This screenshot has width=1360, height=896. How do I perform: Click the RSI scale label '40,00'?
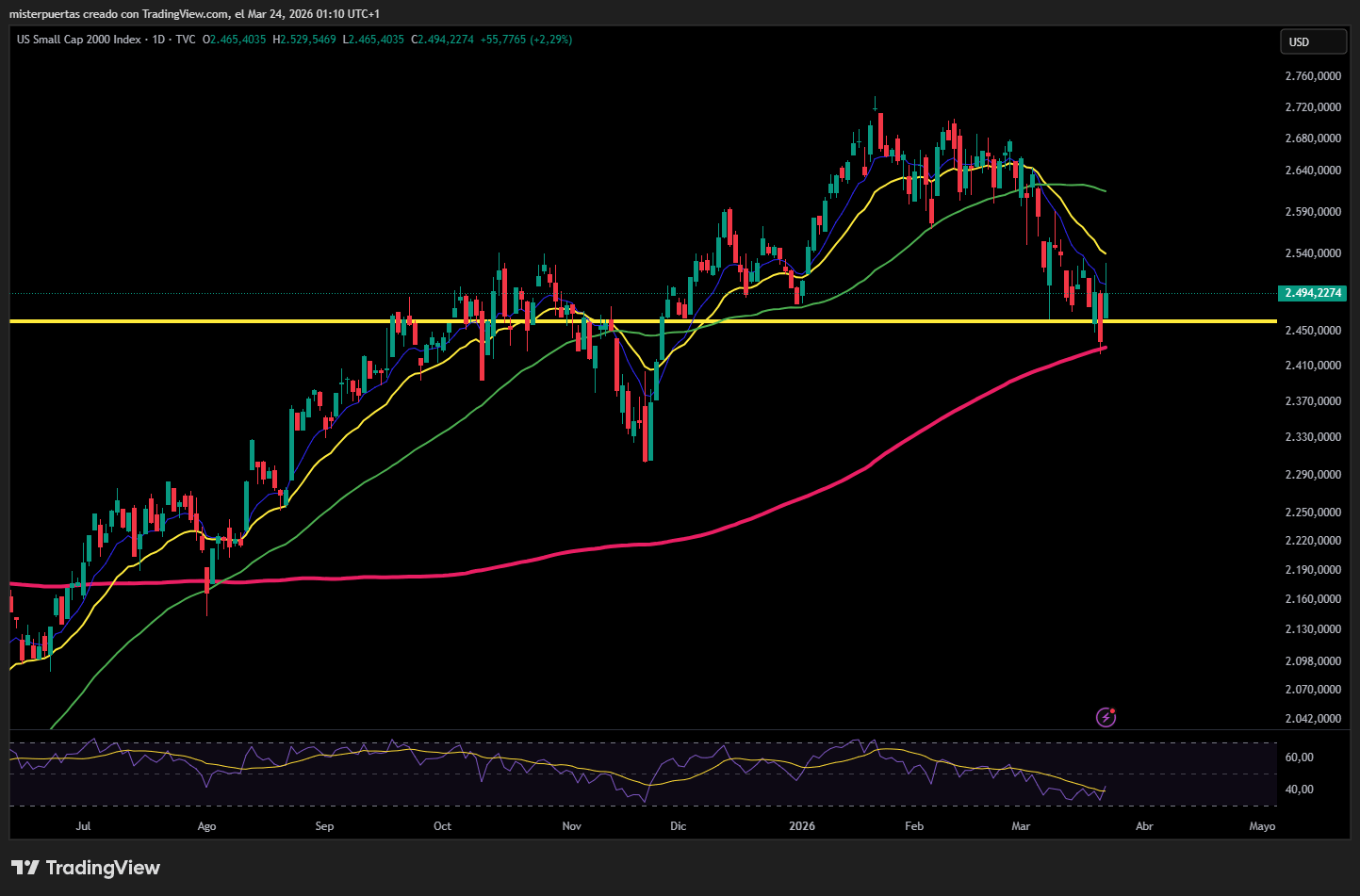coord(1300,790)
